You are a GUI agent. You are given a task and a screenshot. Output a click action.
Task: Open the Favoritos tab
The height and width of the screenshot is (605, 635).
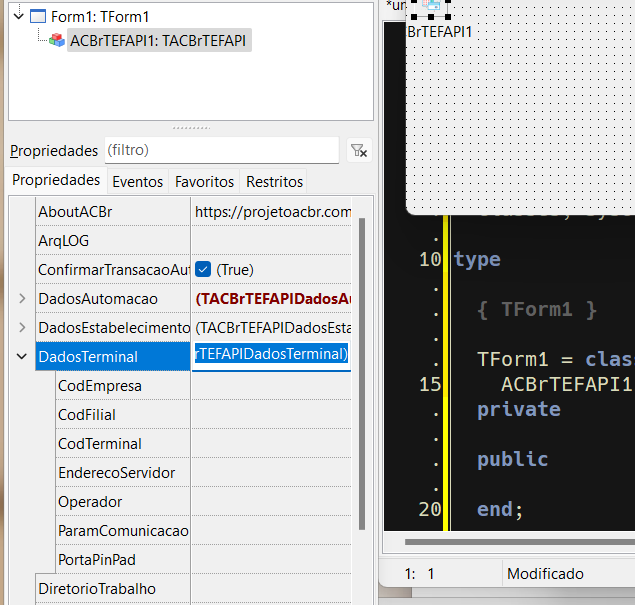pos(205,181)
